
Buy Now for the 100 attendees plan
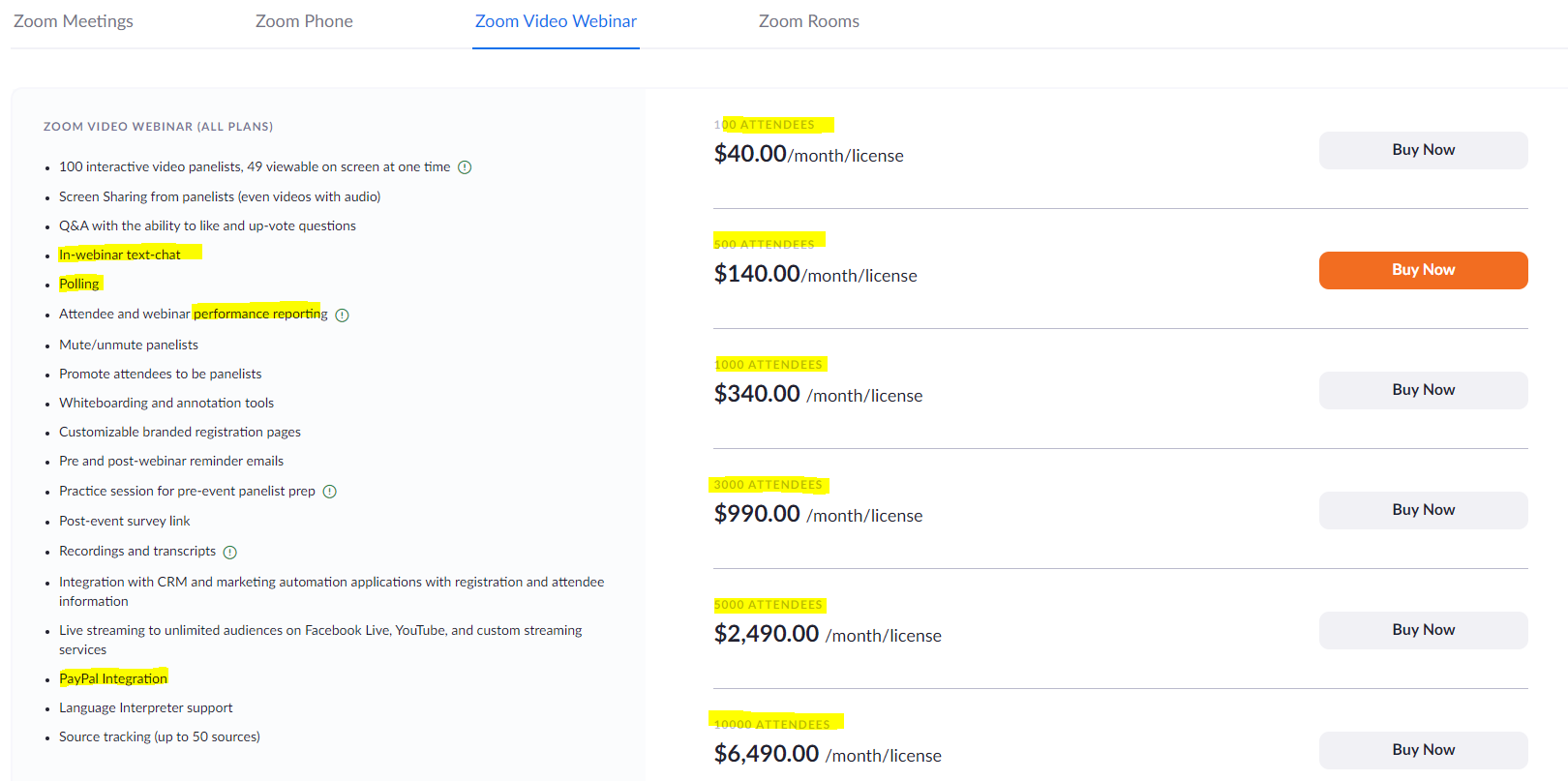pyautogui.click(x=1423, y=150)
